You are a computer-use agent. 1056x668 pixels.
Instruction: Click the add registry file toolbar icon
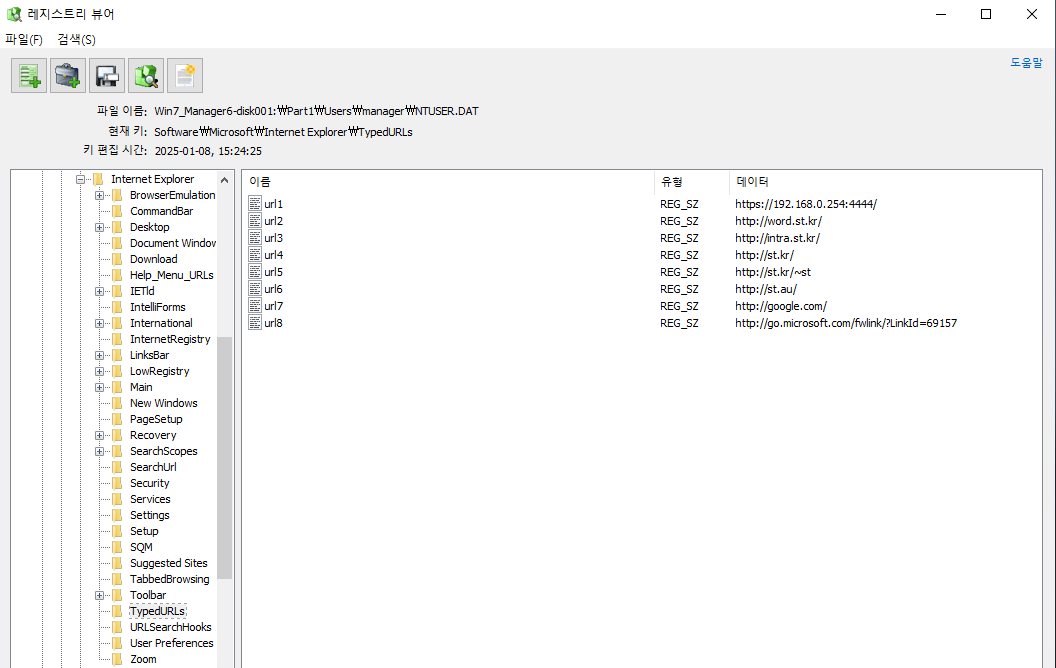tap(29, 75)
